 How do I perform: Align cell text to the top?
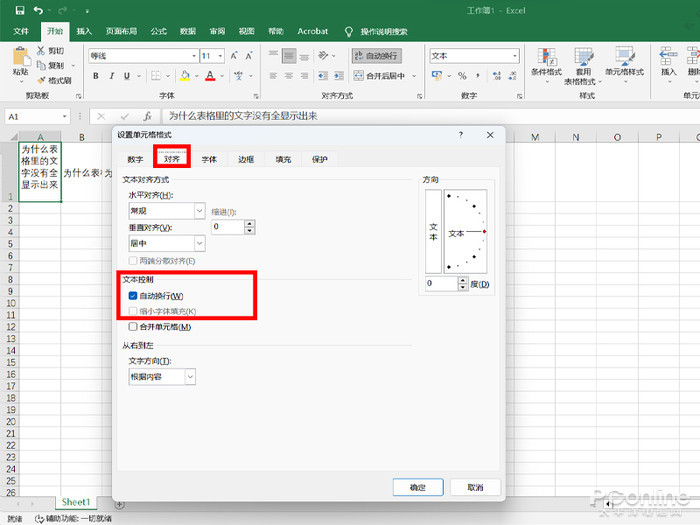[x=273, y=55]
